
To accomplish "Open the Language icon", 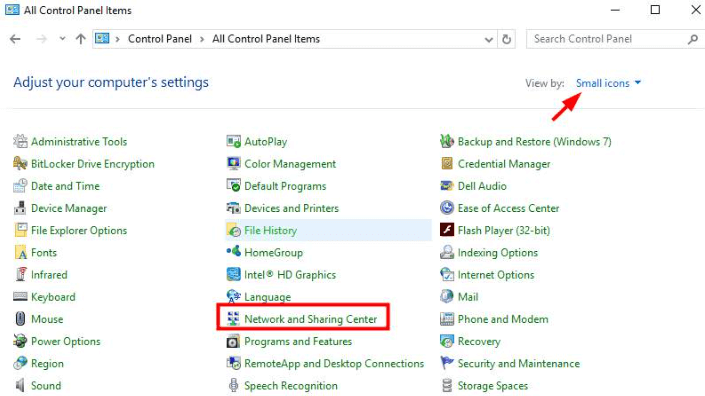I will (233, 297).
